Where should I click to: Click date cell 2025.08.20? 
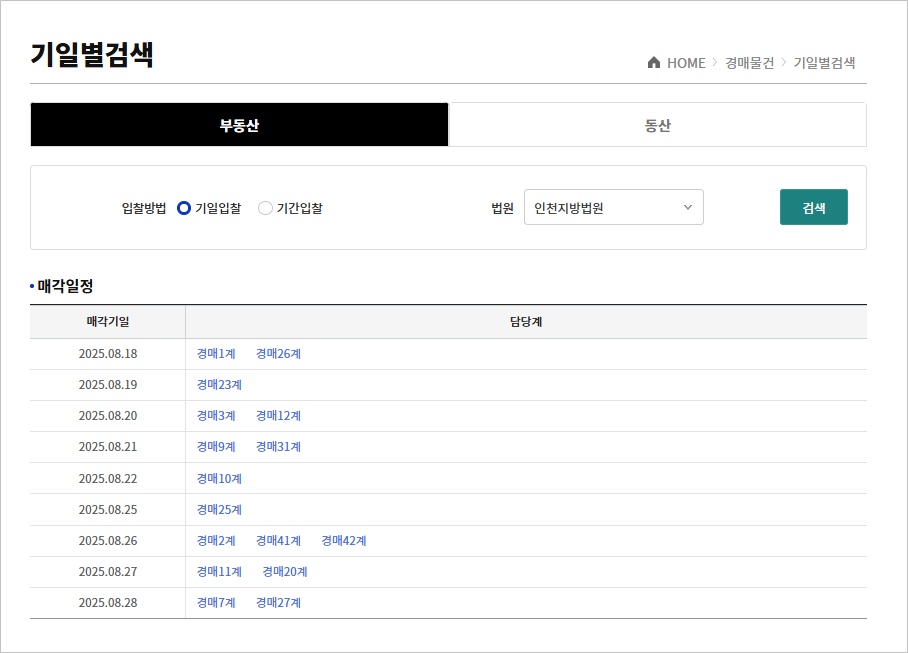(108, 416)
